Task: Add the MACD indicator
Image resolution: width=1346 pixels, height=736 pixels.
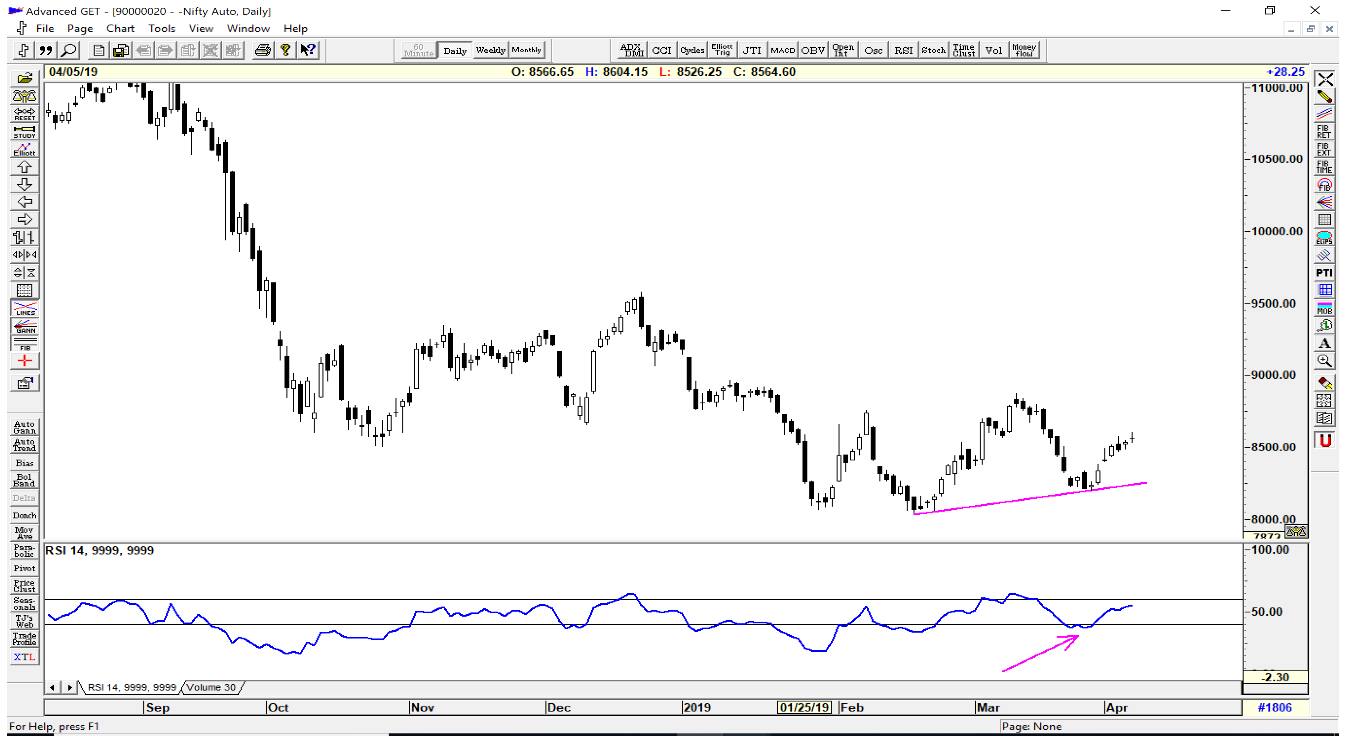Action: point(783,50)
